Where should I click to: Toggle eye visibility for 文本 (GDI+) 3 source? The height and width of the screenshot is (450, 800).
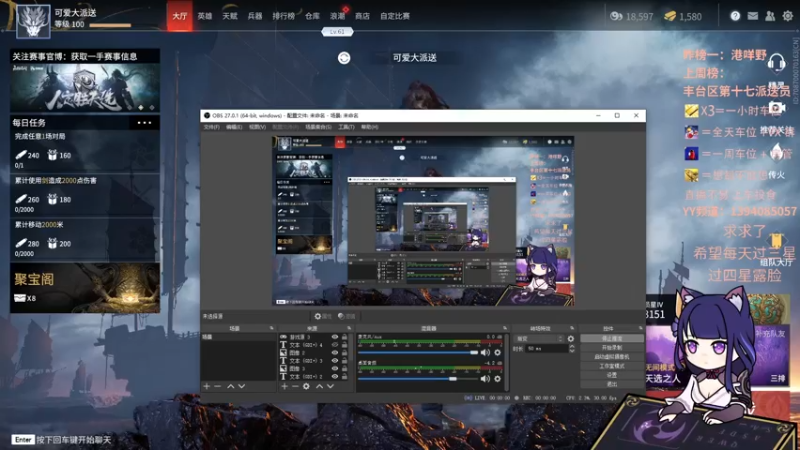pos(335,361)
